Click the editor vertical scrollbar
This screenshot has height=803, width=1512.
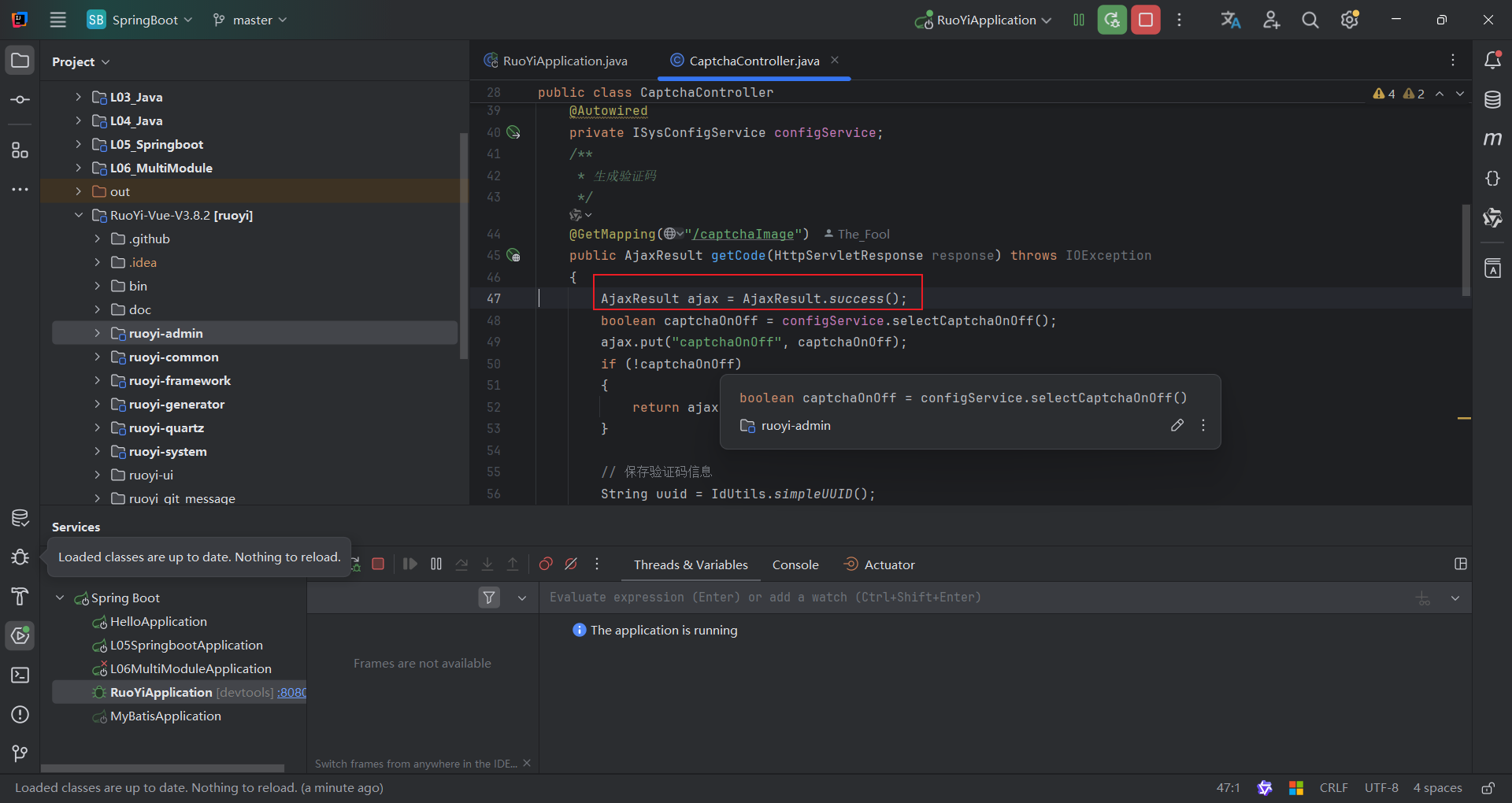(x=1466, y=250)
